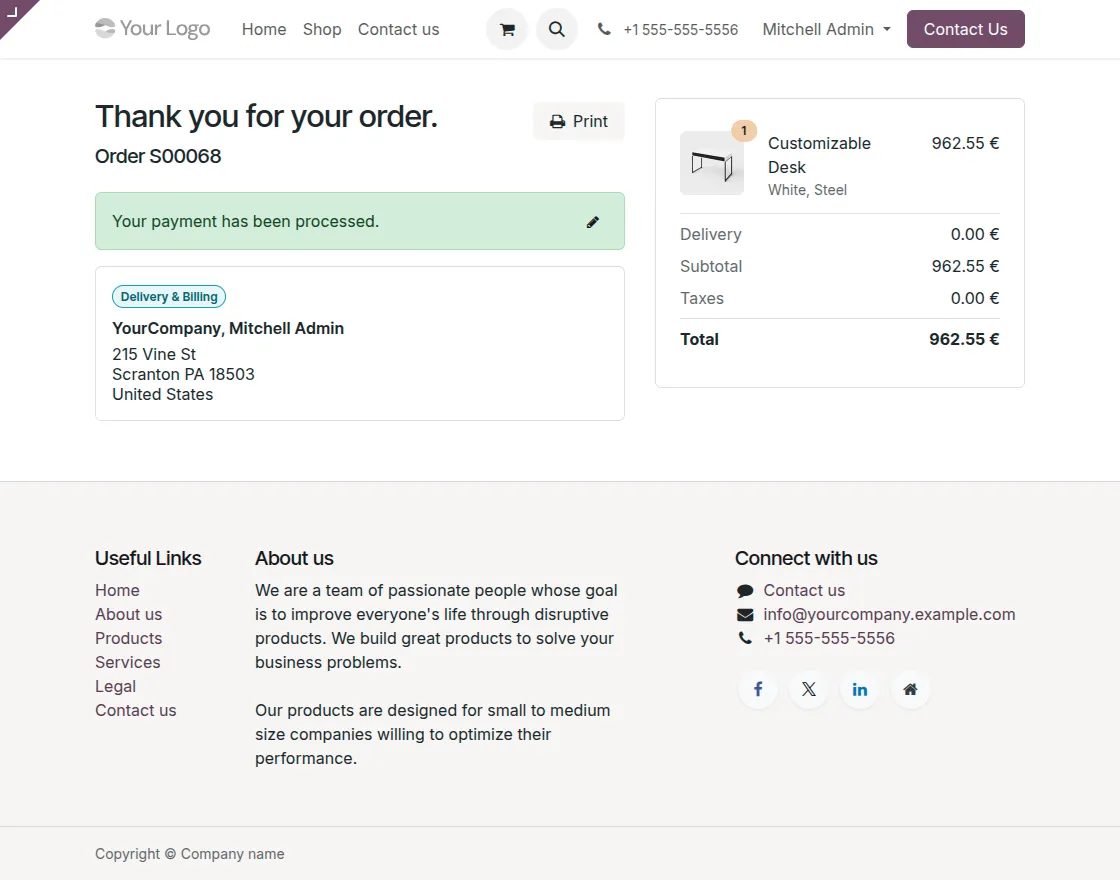Open the Legal link in Useful Links
Viewport: 1120px width, 880px height.
(x=115, y=686)
